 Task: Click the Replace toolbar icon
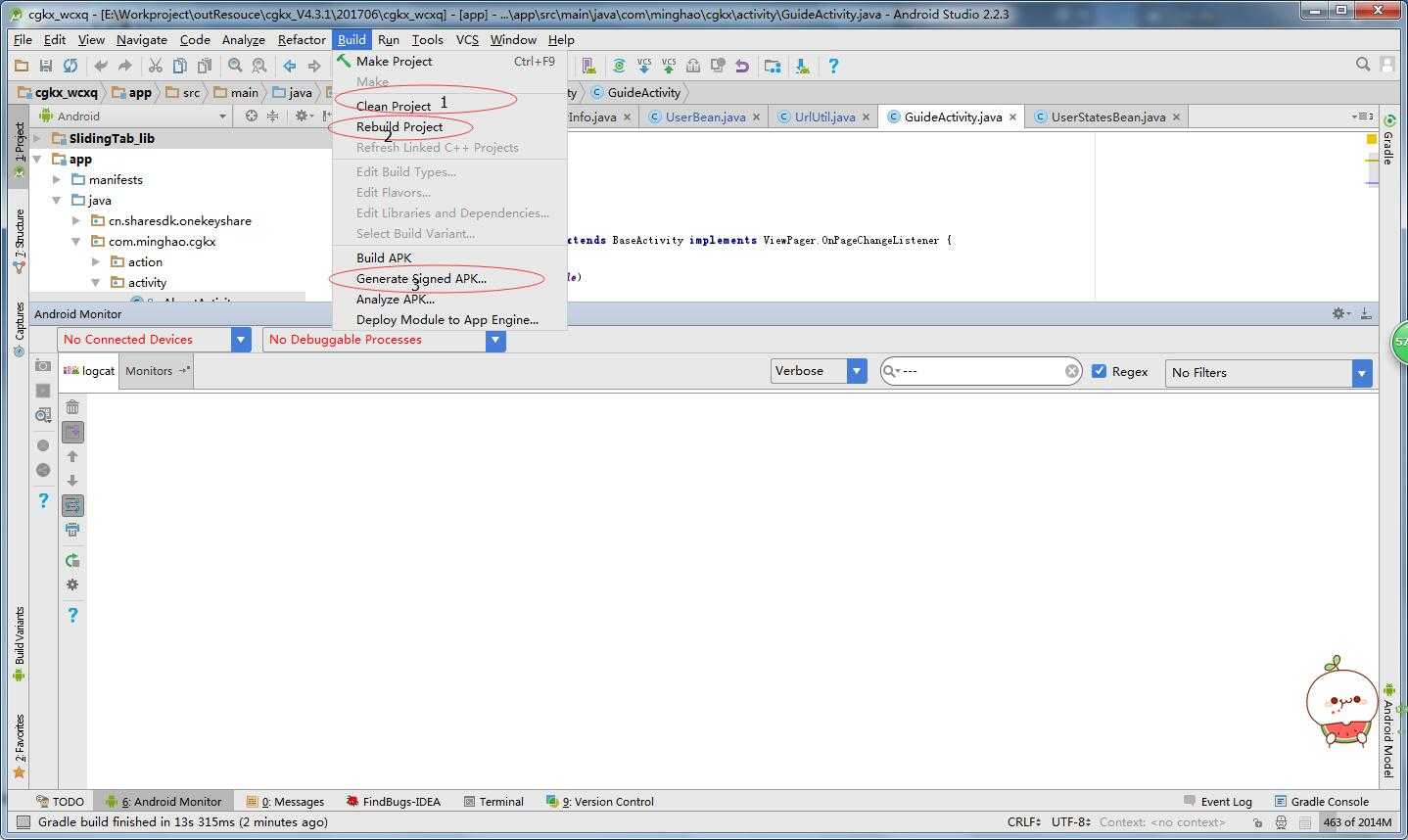tap(259, 66)
